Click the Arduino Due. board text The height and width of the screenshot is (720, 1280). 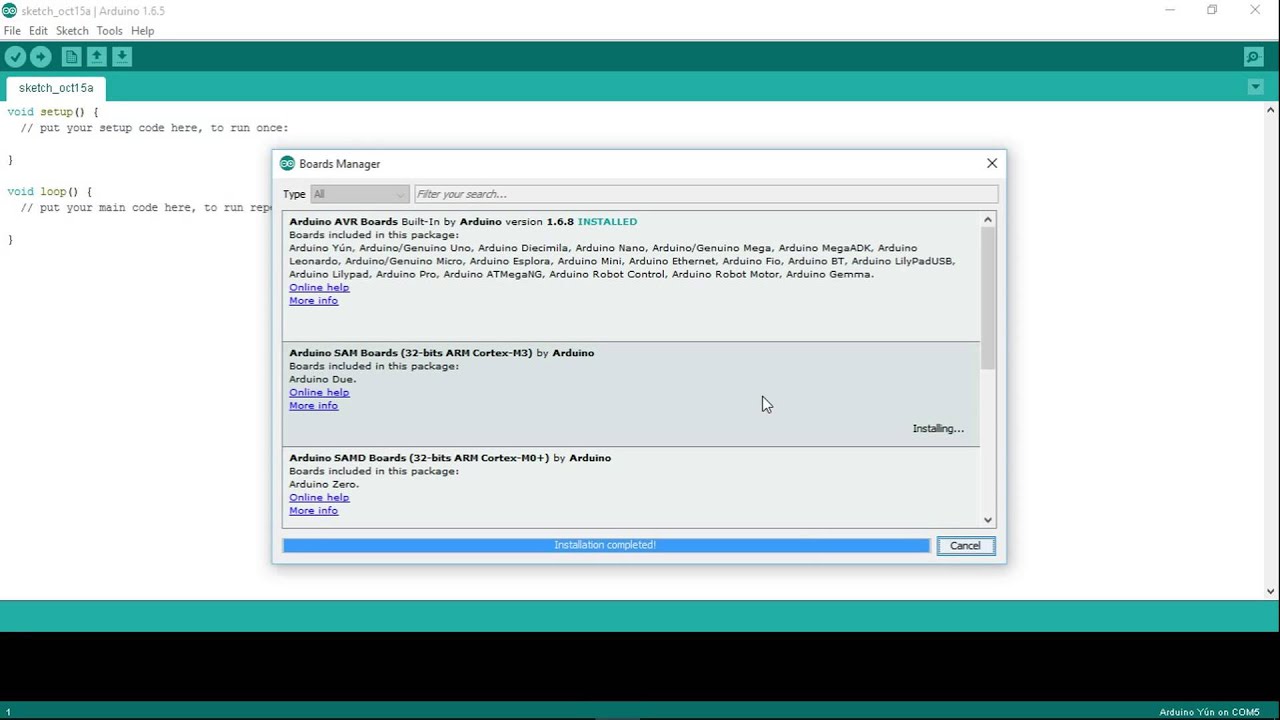323,379
